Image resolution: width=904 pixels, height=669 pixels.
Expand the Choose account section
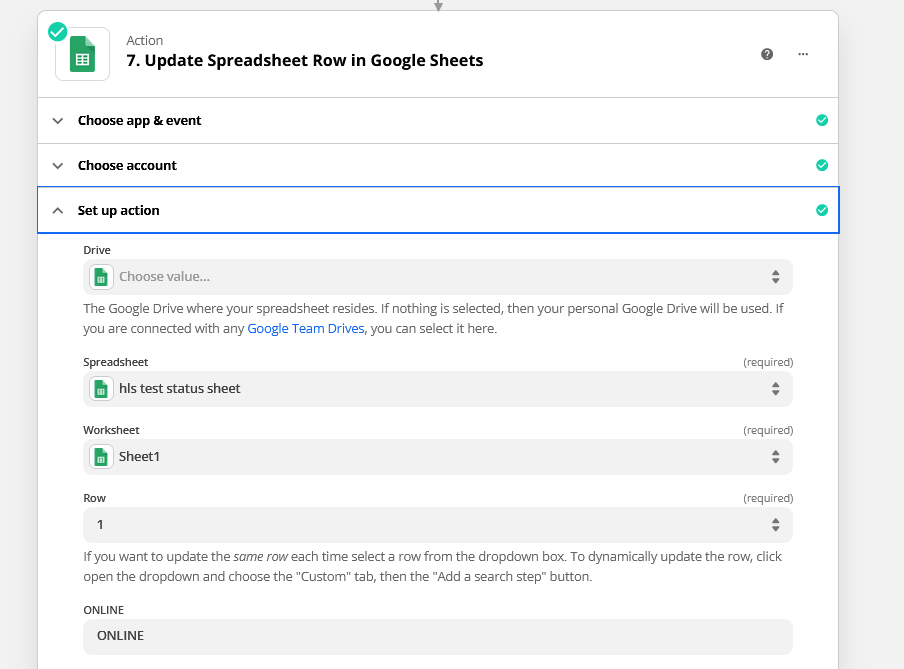(x=127, y=165)
